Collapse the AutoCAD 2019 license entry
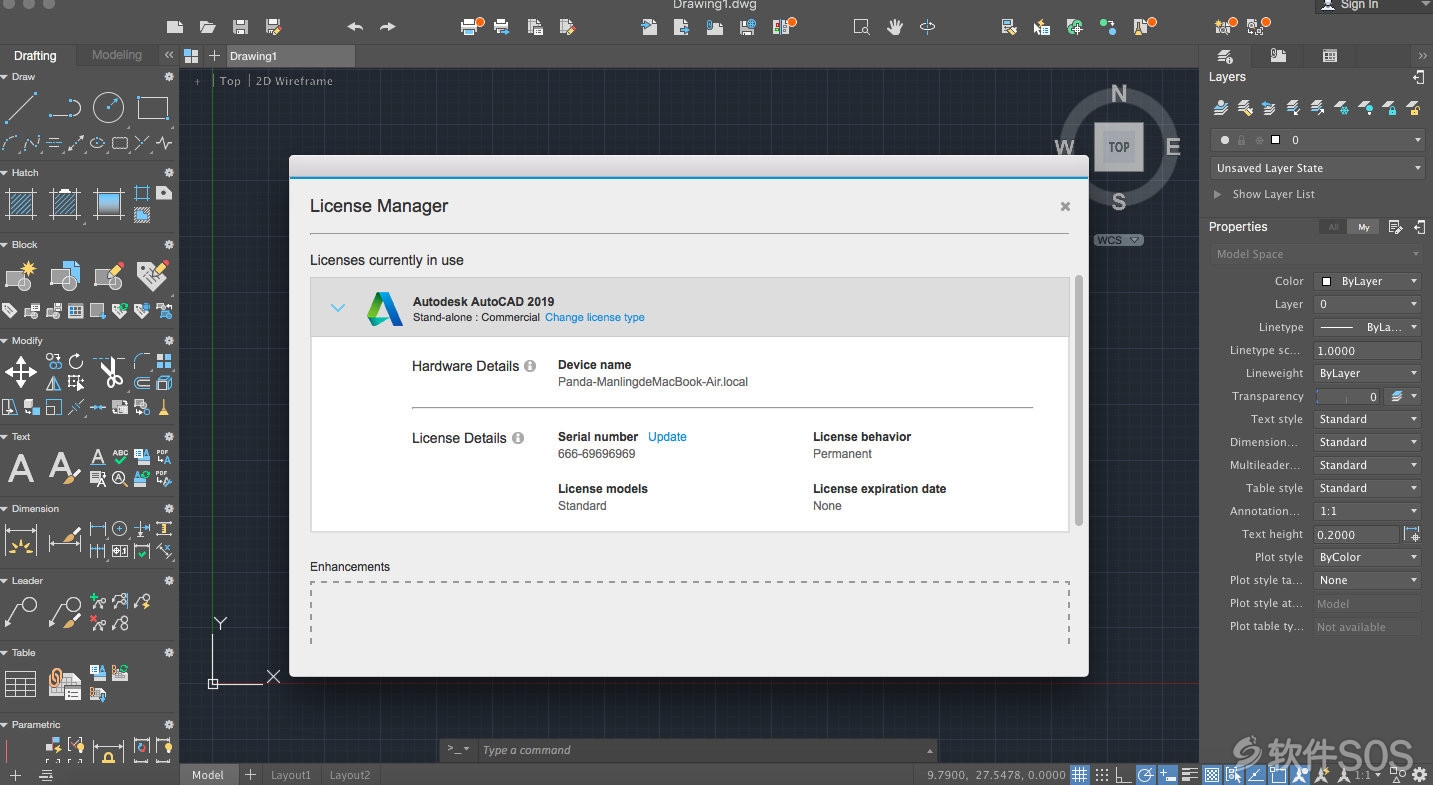1433x785 pixels. (x=338, y=308)
